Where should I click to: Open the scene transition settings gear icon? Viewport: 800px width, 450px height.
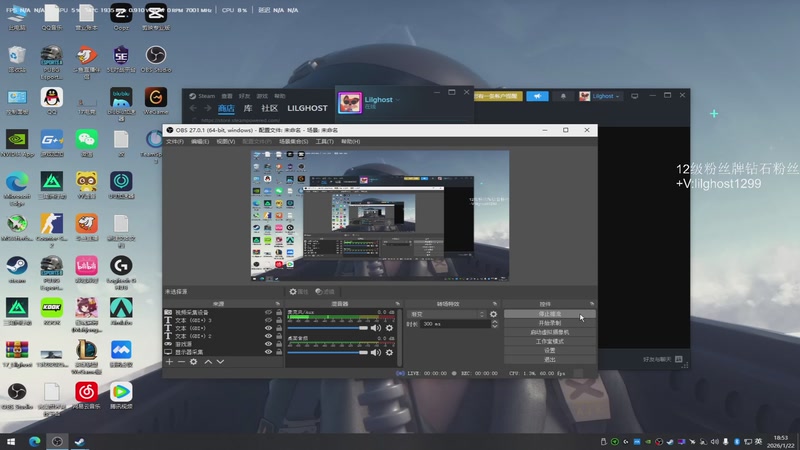coord(493,314)
